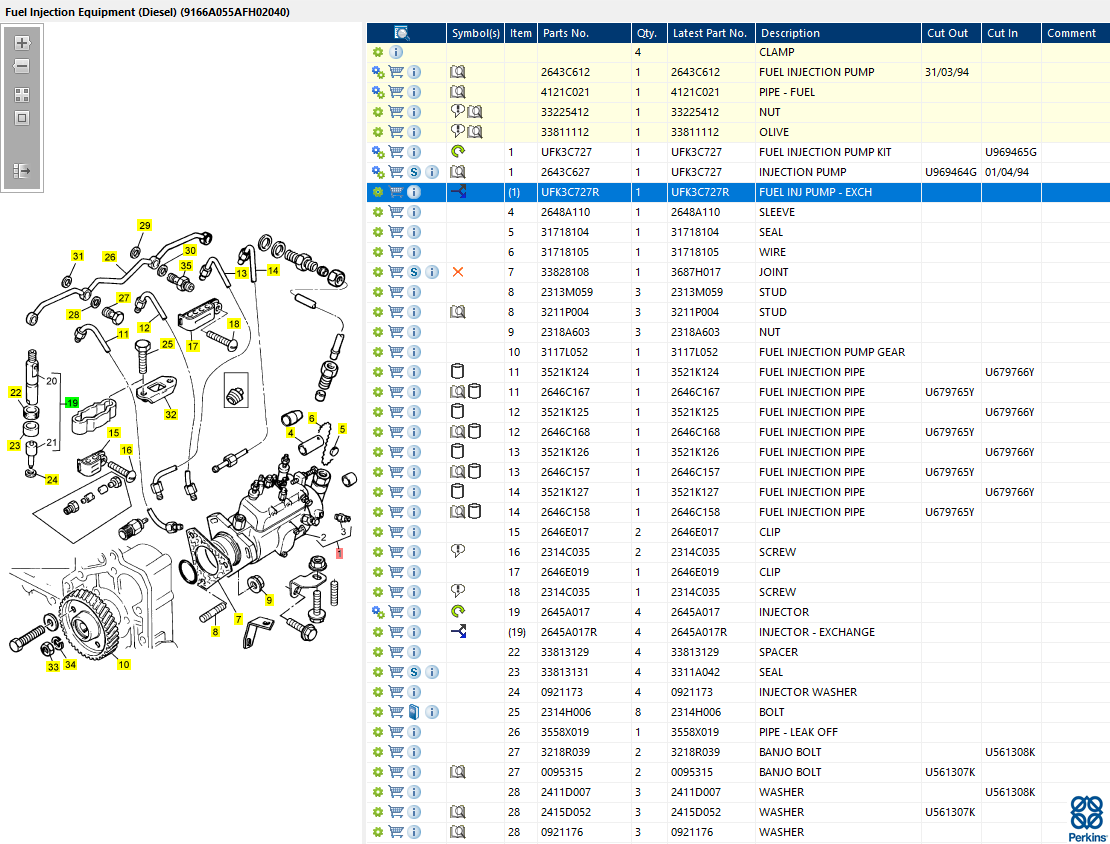
Task: Click magnifier symbol on 2643C612 row
Action: point(458,72)
